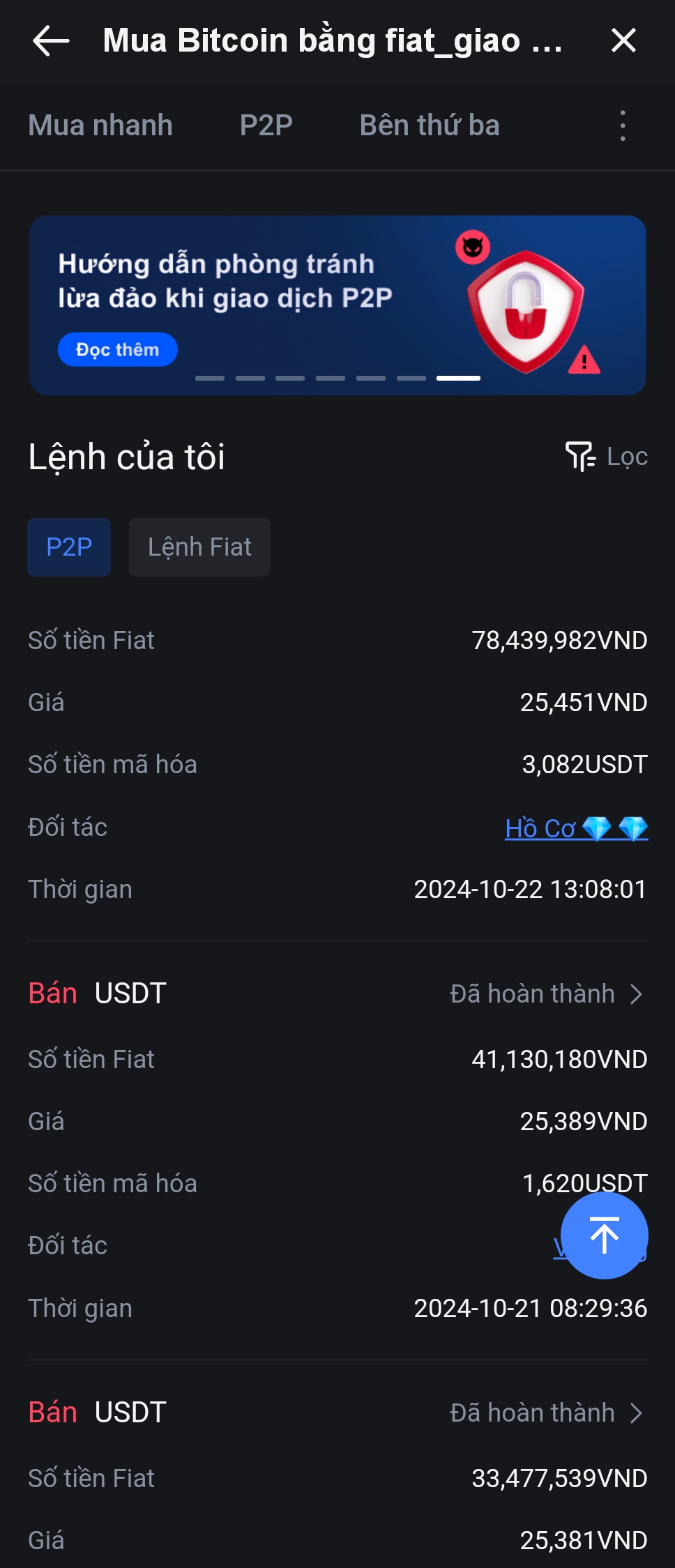675x1568 pixels.
Task: Tap the Đọc thêm banner button
Action: (117, 349)
